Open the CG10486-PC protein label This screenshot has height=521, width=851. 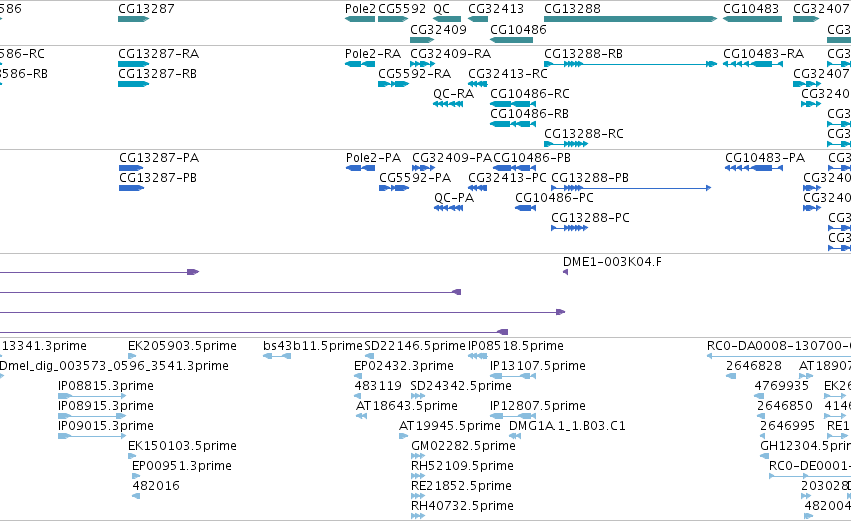point(555,198)
